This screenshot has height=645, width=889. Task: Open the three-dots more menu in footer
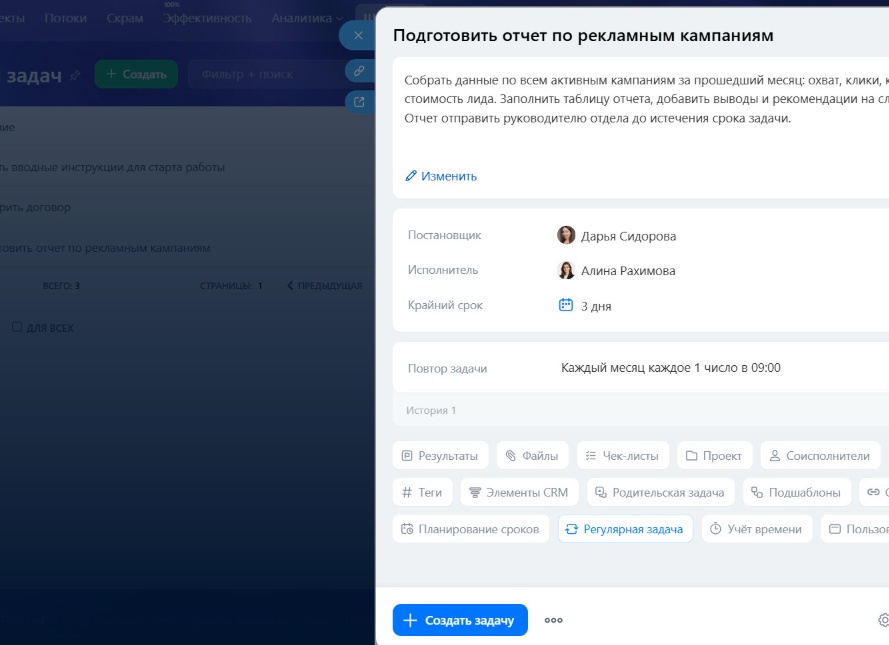(x=553, y=620)
